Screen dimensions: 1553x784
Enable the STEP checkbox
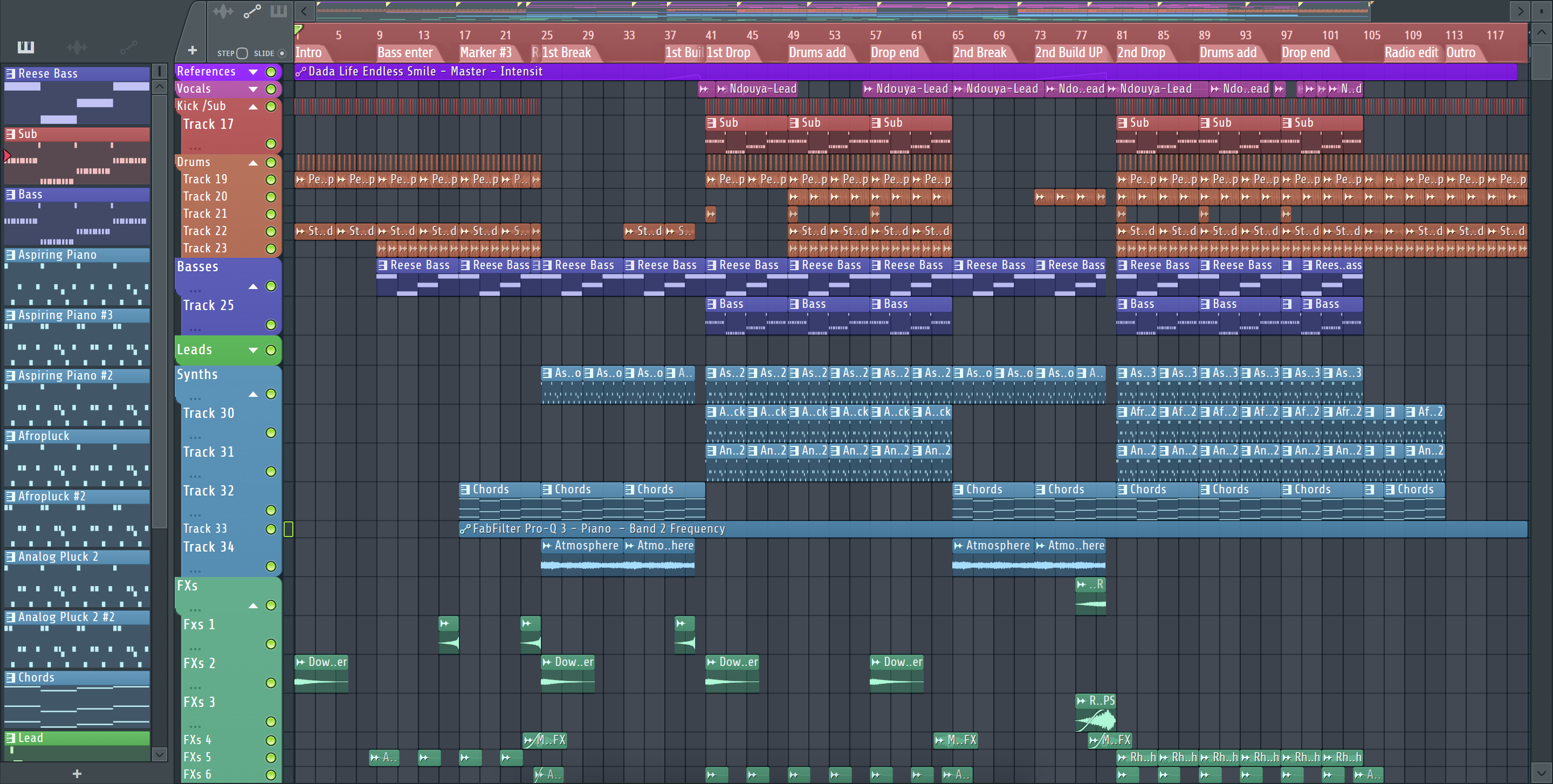click(x=242, y=53)
